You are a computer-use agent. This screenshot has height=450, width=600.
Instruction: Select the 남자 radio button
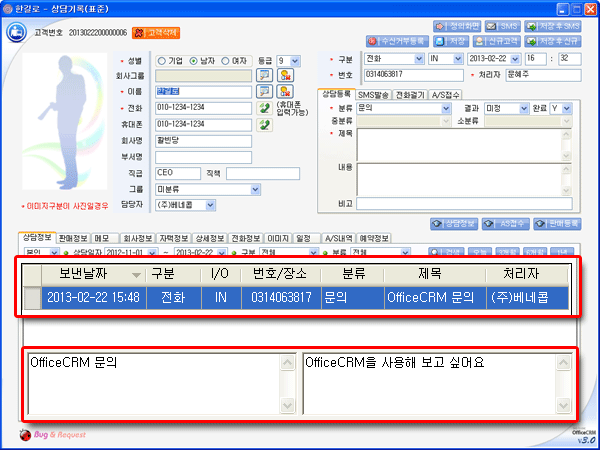point(195,60)
